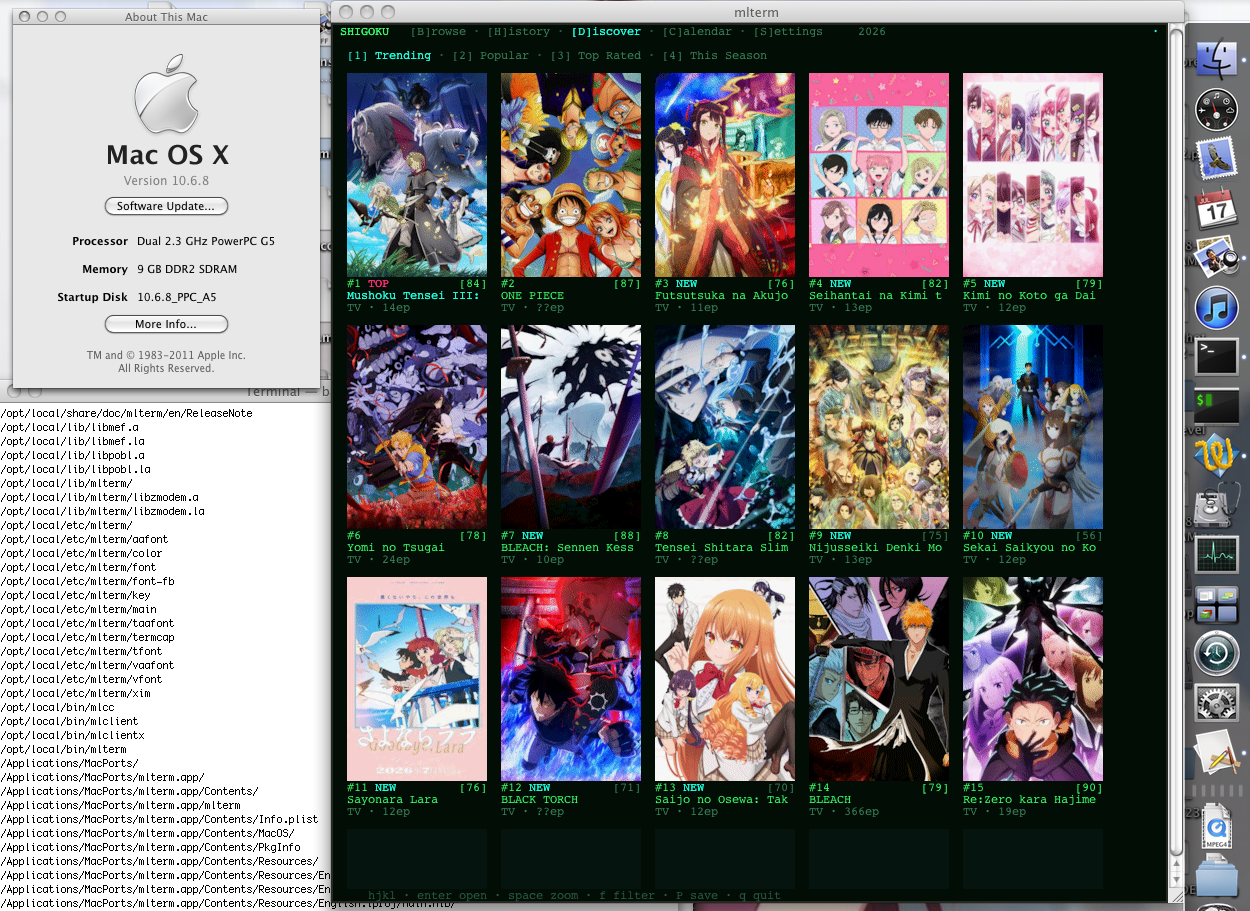Switch to the Terminal app icon

[x=1217, y=356]
